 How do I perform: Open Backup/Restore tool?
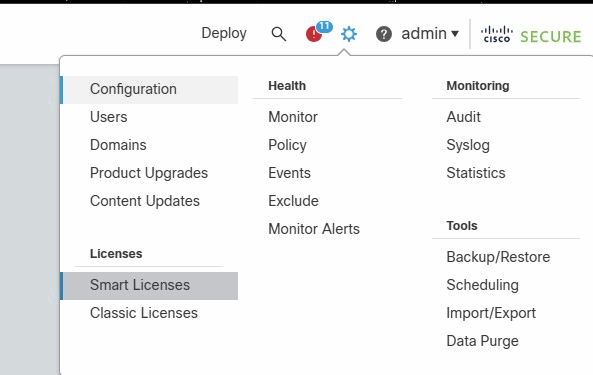pyautogui.click(x=498, y=257)
